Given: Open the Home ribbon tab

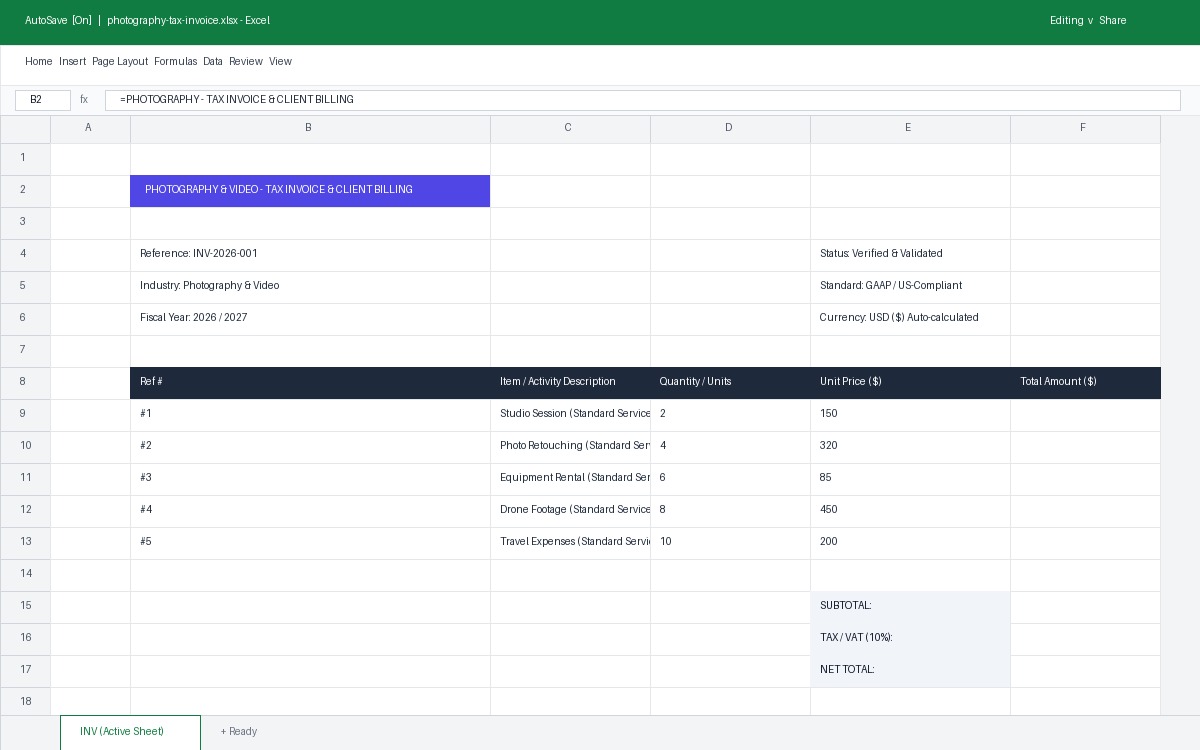Looking at the screenshot, I should point(38,61).
